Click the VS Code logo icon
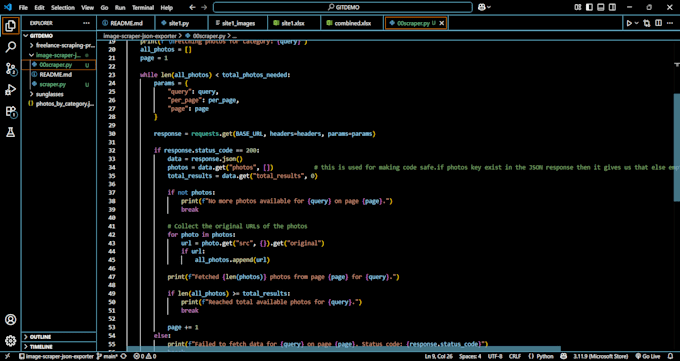Image resolution: width=680 pixels, height=361 pixels. pos(7,7)
